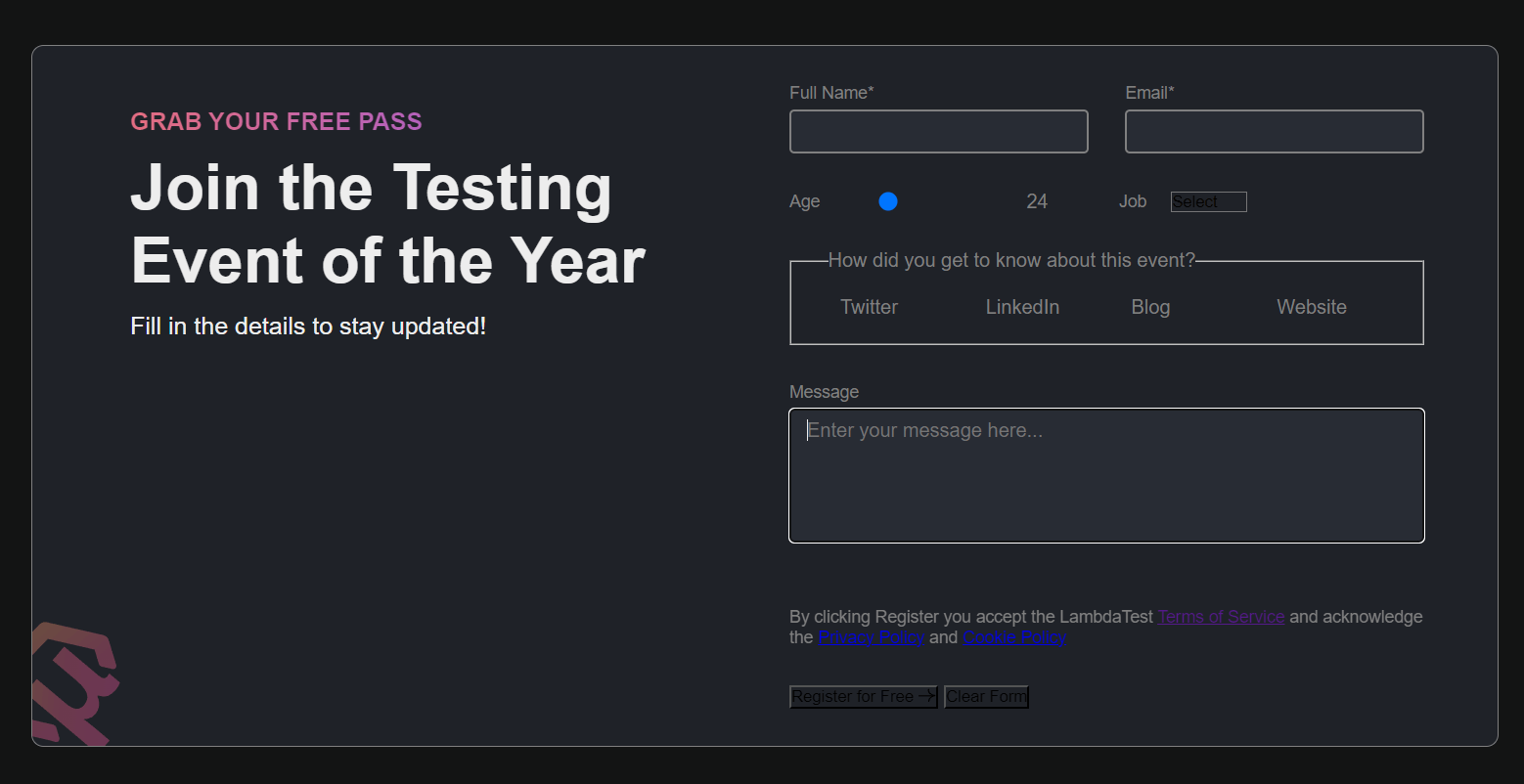
Task: Click the age value 24
Action: tap(1037, 201)
